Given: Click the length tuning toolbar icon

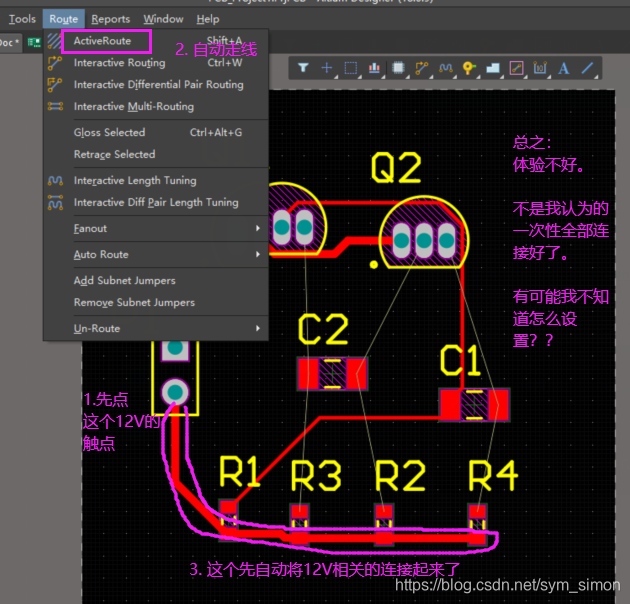Looking at the screenshot, I should tap(445, 68).
